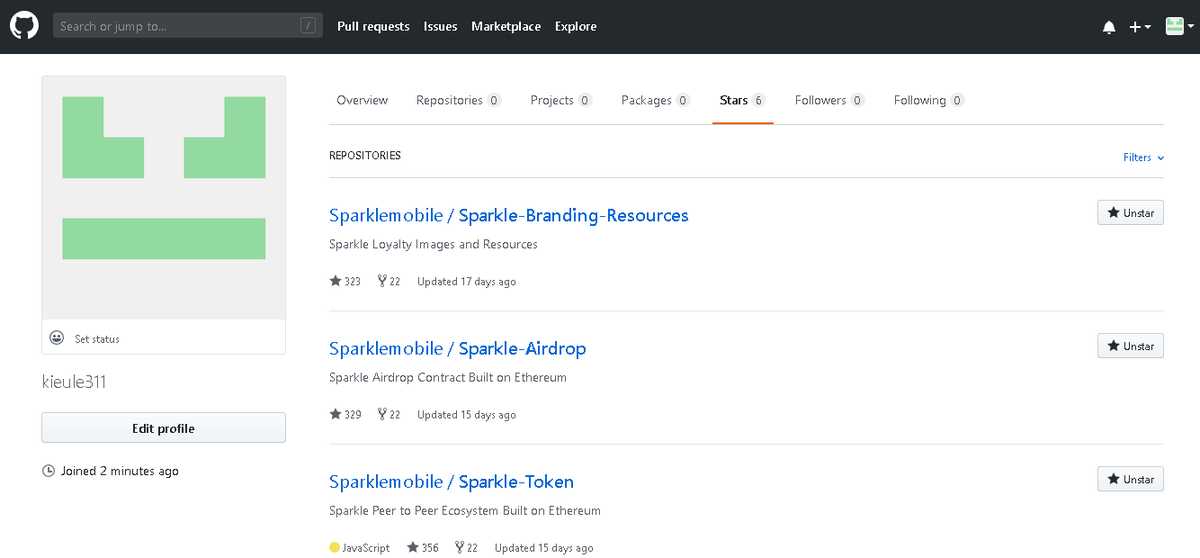Screen dimensions: 1200x558
Task: Click star count 356 on Sparkle-Token
Action: pos(423,548)
